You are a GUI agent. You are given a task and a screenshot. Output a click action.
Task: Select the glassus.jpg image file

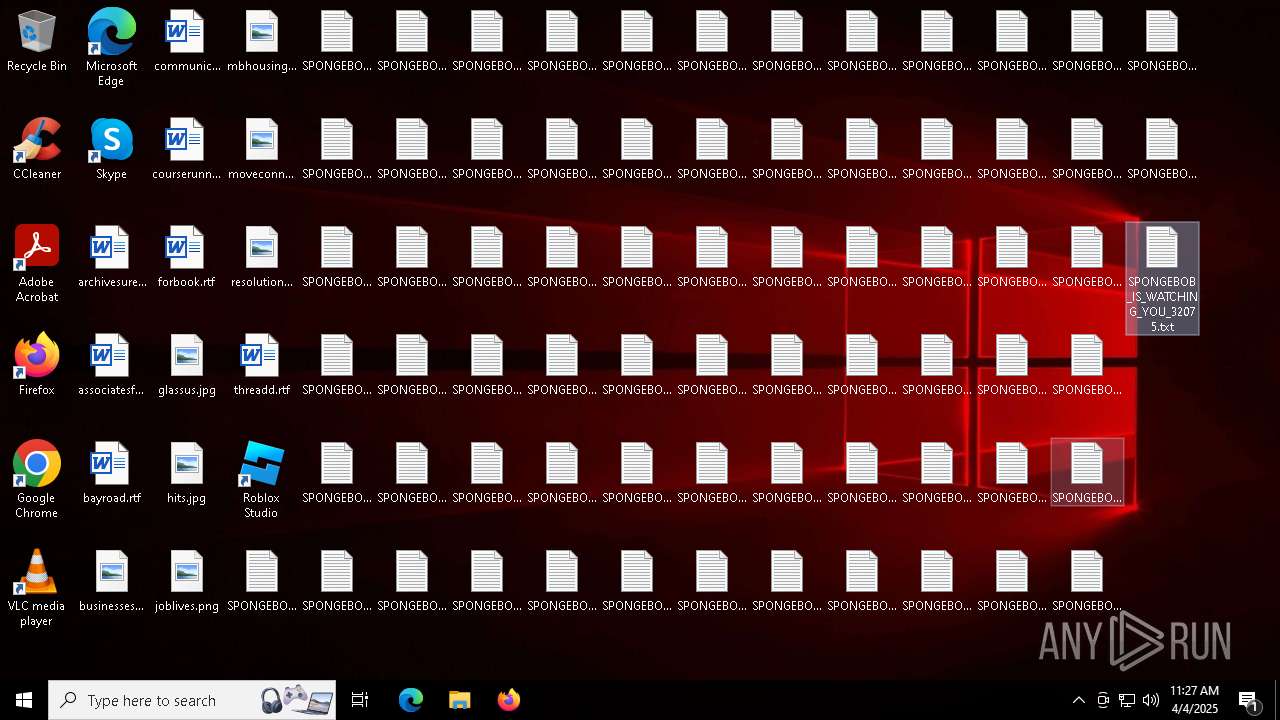[186, 365]
